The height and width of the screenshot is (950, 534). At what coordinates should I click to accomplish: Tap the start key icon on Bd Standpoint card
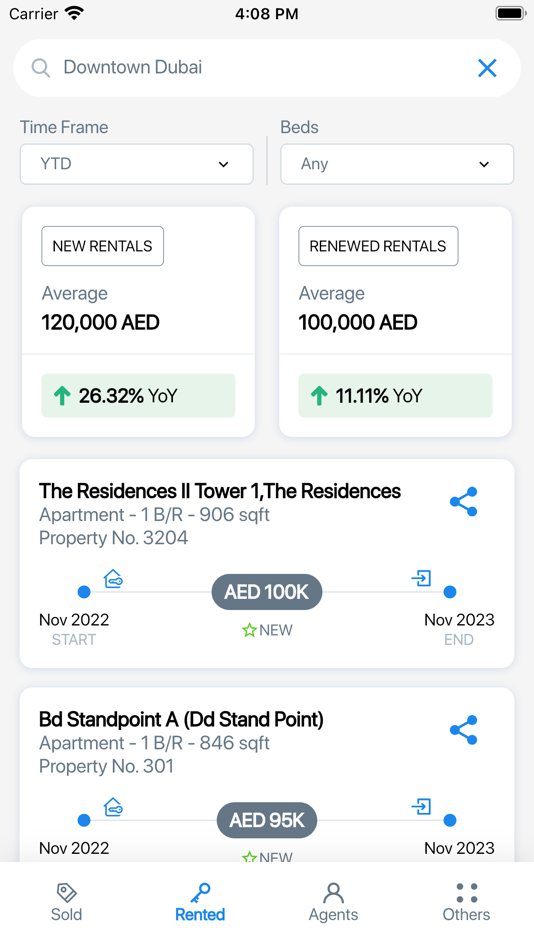[113, 807]
